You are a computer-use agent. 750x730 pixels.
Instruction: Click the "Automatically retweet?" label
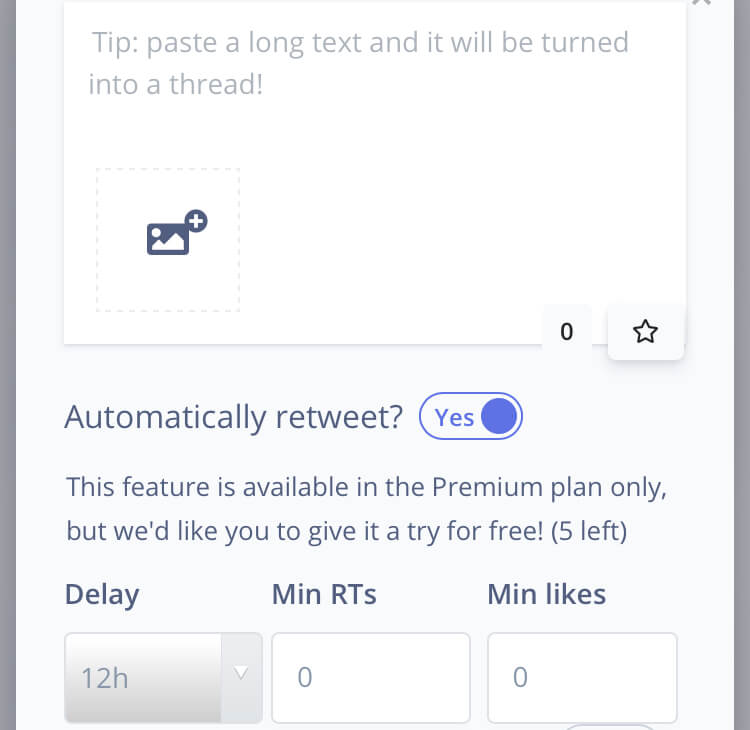coord(234,417)
